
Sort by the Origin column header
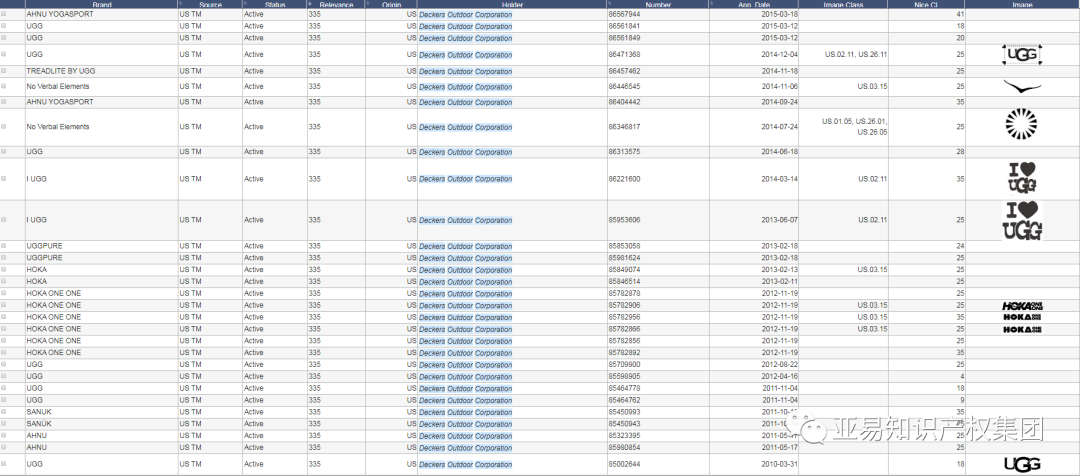click(x=391, y=4)
